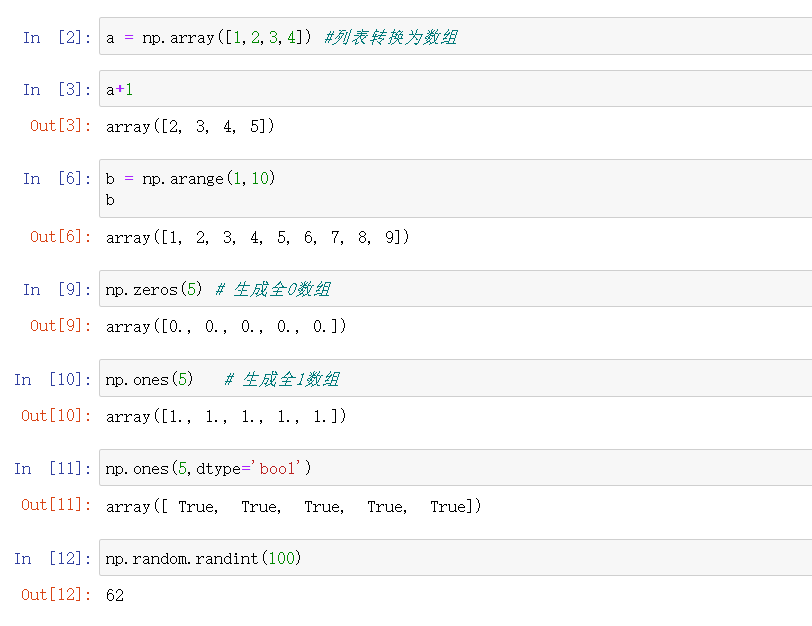This screenshot has width=812, height=626.
Task: Click the np.random.randint(100) code cell
Action: point(456,558)
